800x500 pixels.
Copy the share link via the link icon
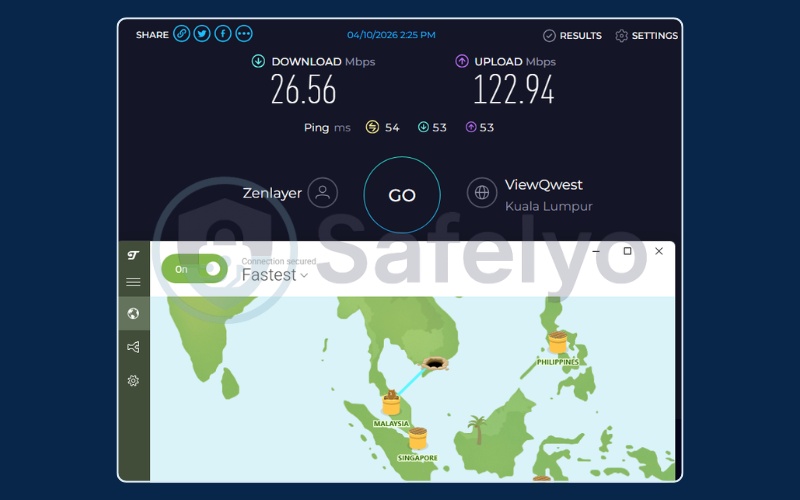click(182, 34)
